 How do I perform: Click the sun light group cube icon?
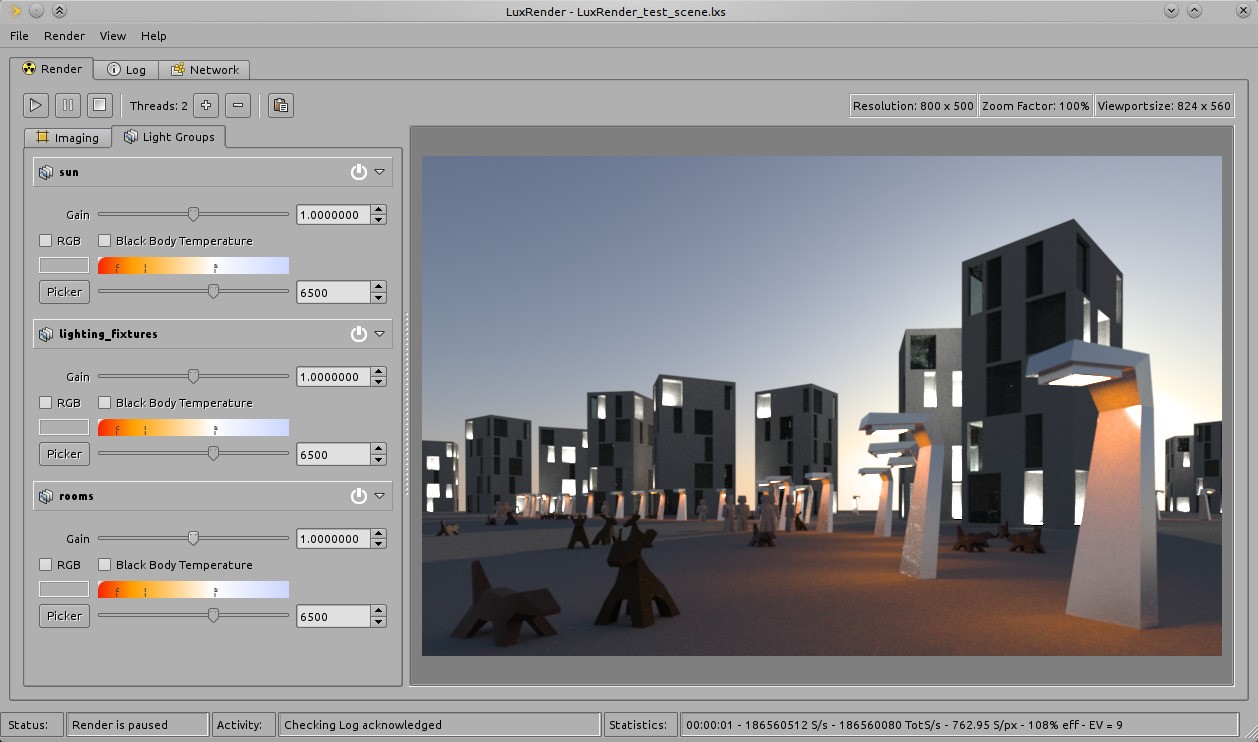point(46,171)
